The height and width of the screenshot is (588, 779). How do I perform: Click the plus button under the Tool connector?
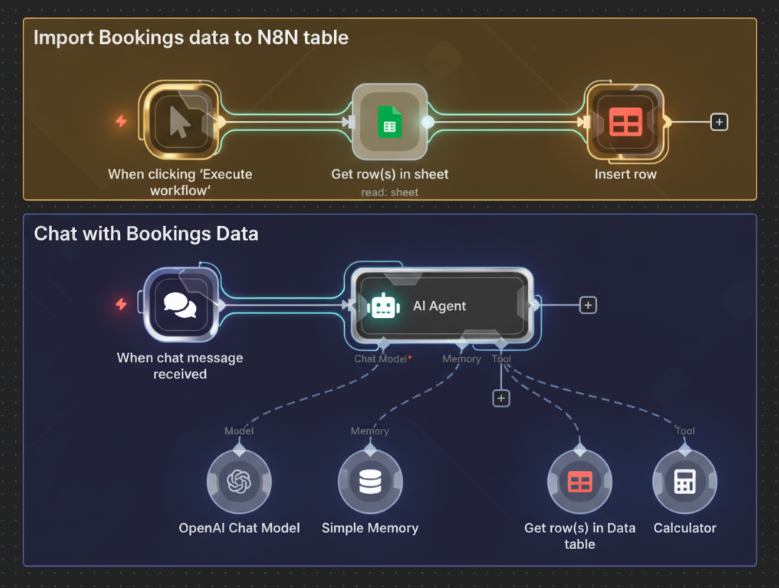pos(502,398)
